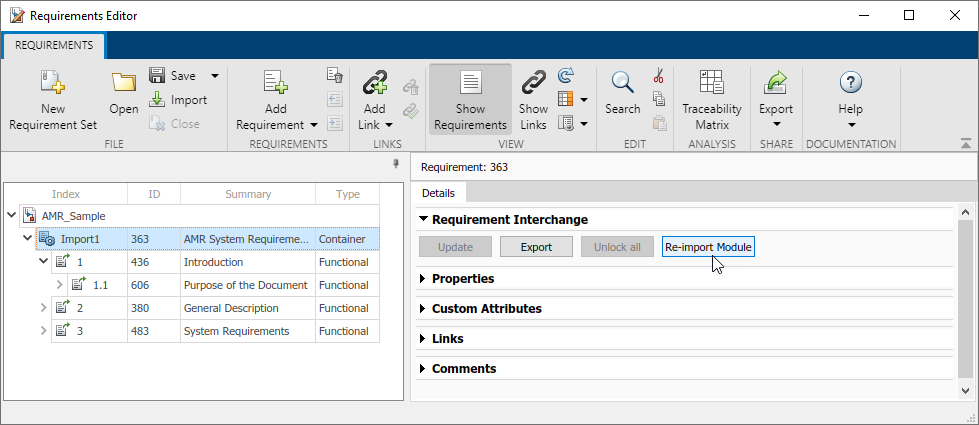Select the Details tab

[438, 193]
